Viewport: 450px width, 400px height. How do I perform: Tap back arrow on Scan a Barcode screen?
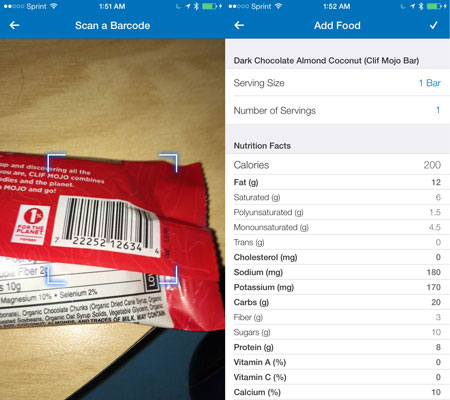click(x=14, y=25)
